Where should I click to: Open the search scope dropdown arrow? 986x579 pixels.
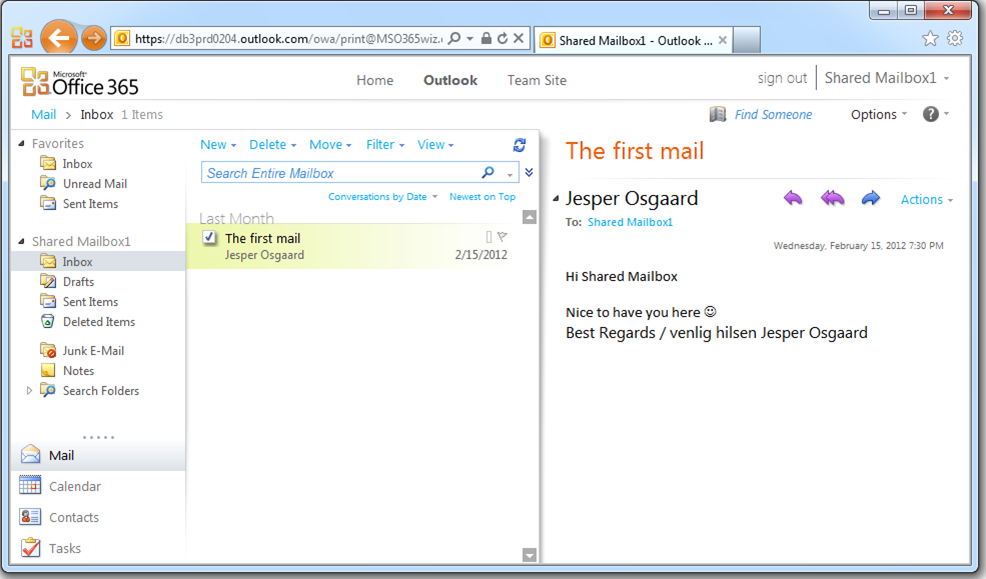(x=510, y=174)
